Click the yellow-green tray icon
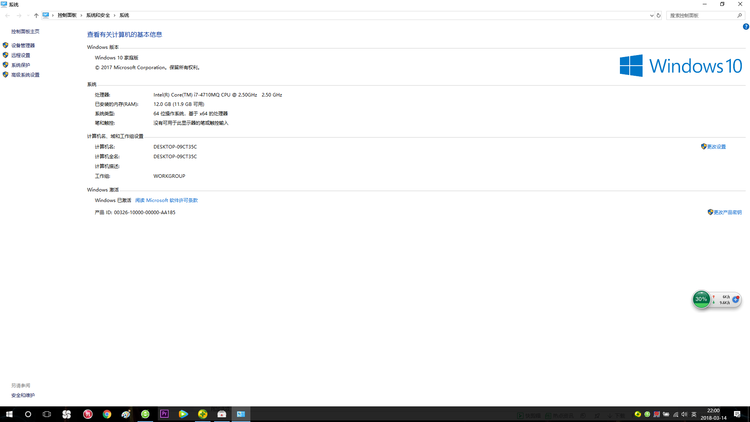 tap(638, 414)
